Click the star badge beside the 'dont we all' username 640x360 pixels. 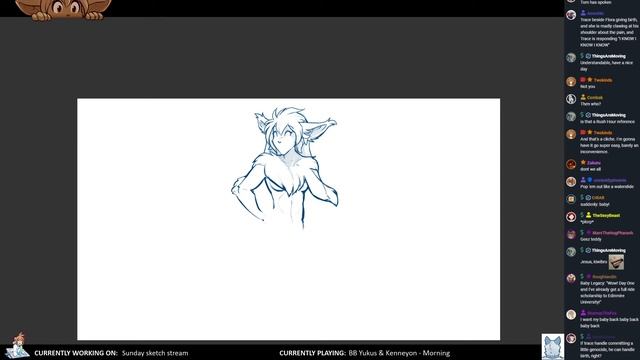point(583,162)
